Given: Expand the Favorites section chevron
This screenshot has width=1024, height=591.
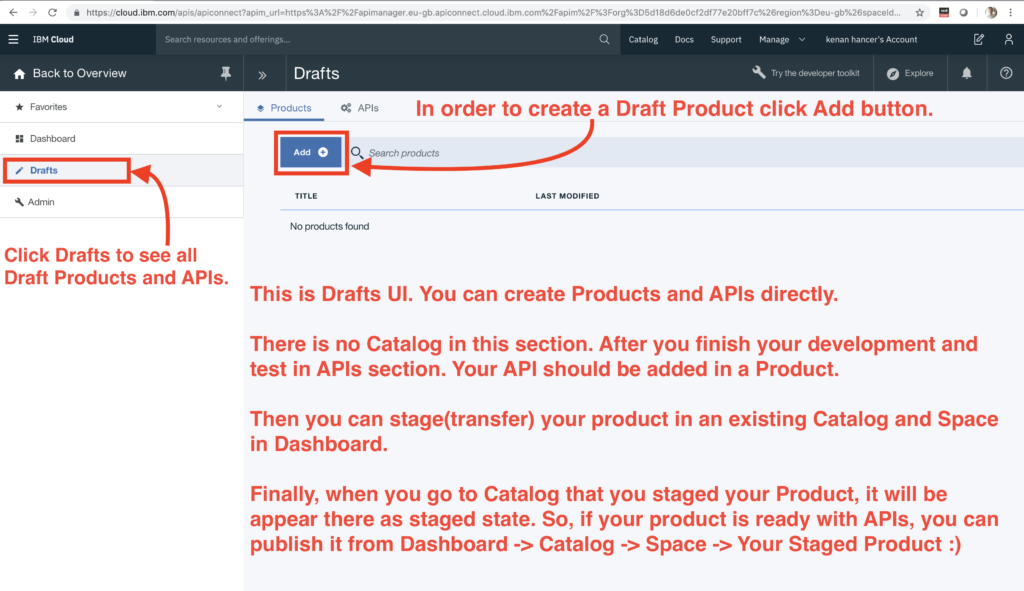Looking at the screenshot, I should [219, 106].
